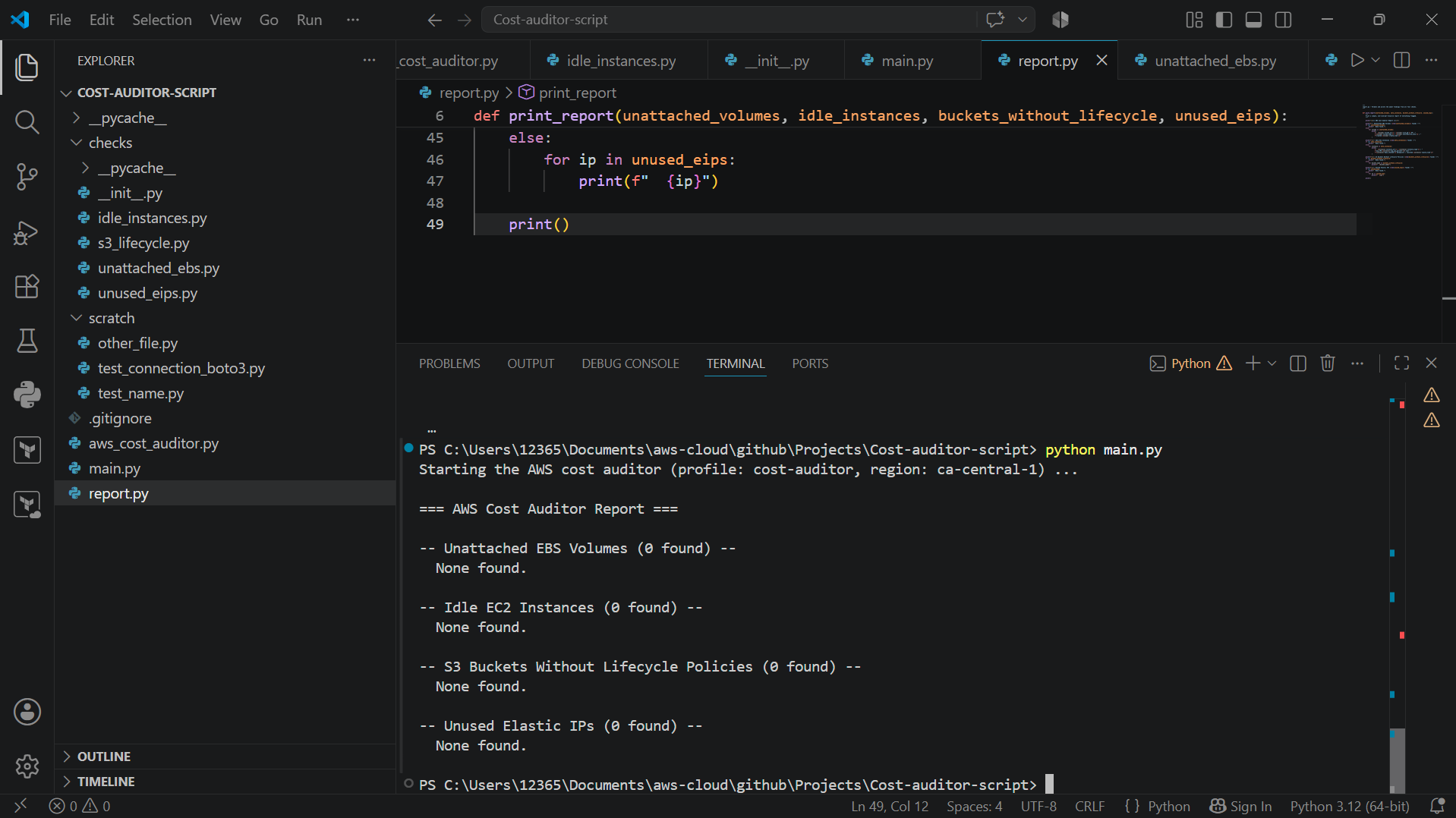The image size is (1456, 818).
Task: Expand the TIMELINE section
Action: (x=225, y=782)
